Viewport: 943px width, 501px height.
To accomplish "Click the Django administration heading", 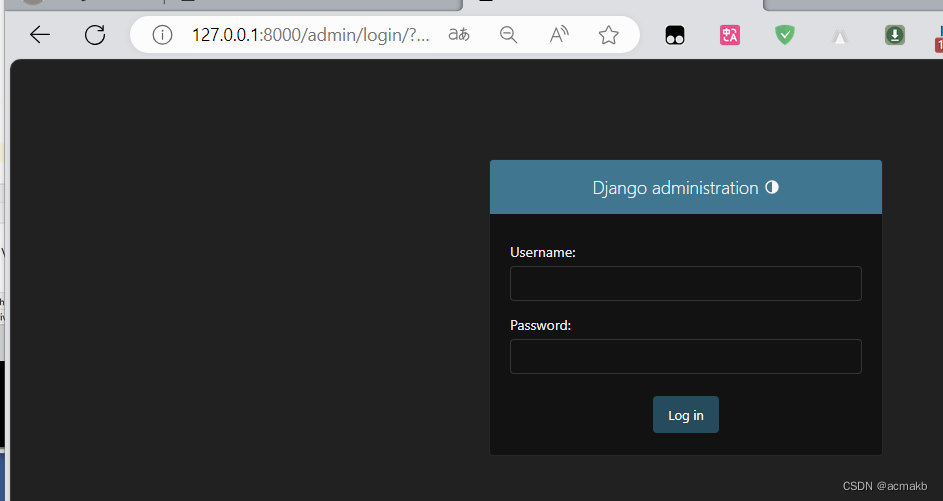I will (x=675, y=188).
